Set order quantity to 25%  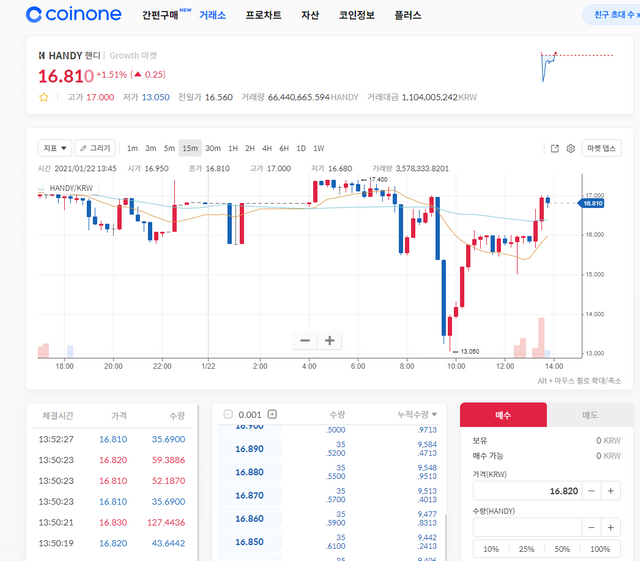coord(527,549)
